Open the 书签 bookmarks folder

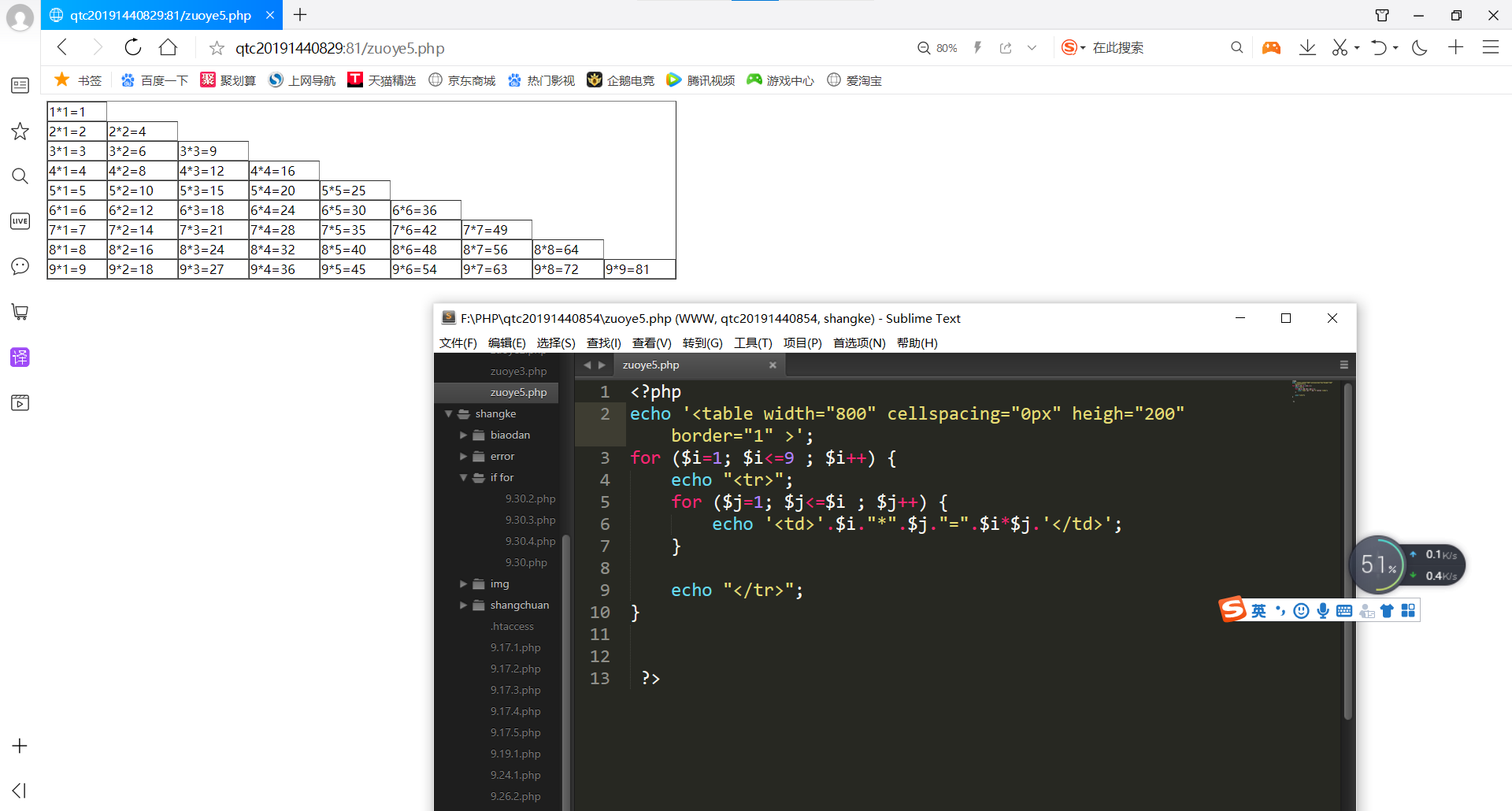(x=78, y=80)
